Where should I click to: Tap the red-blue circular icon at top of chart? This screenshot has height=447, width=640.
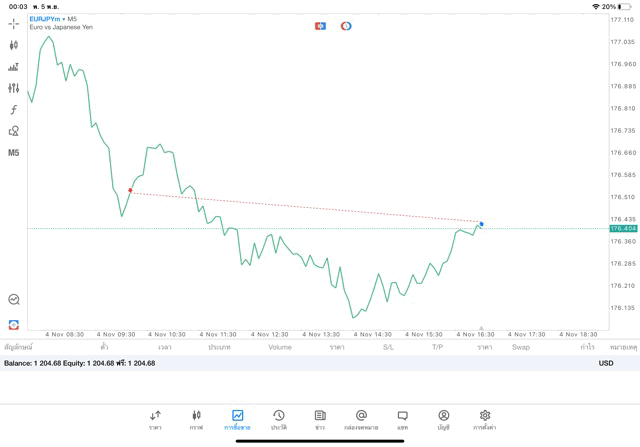tap(346, 25)
